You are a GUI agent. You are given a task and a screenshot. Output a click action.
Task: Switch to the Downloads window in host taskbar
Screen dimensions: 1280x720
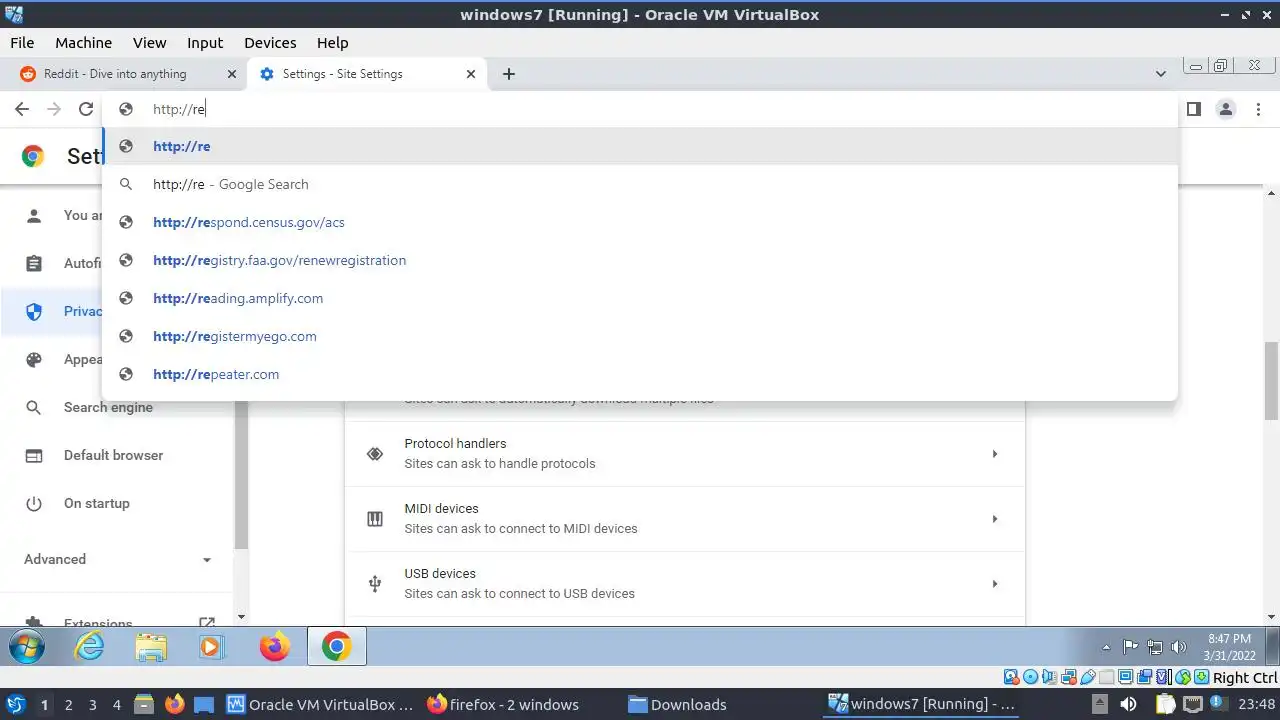678,704
